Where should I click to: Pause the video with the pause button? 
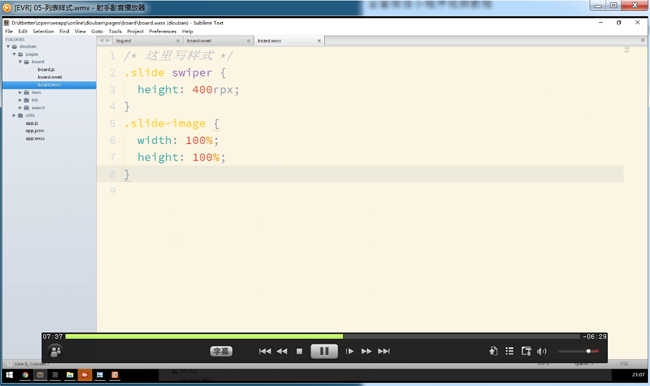click(324, 351)
